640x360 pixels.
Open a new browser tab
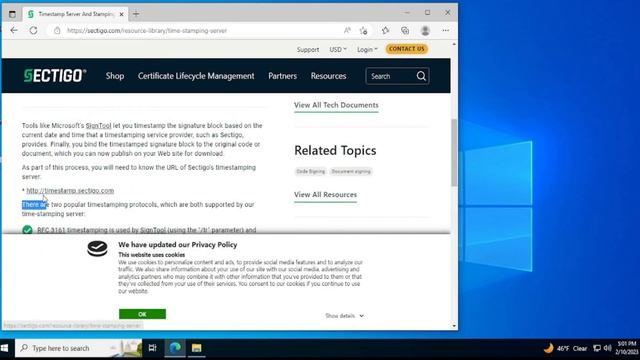click(x=136, y=14)
